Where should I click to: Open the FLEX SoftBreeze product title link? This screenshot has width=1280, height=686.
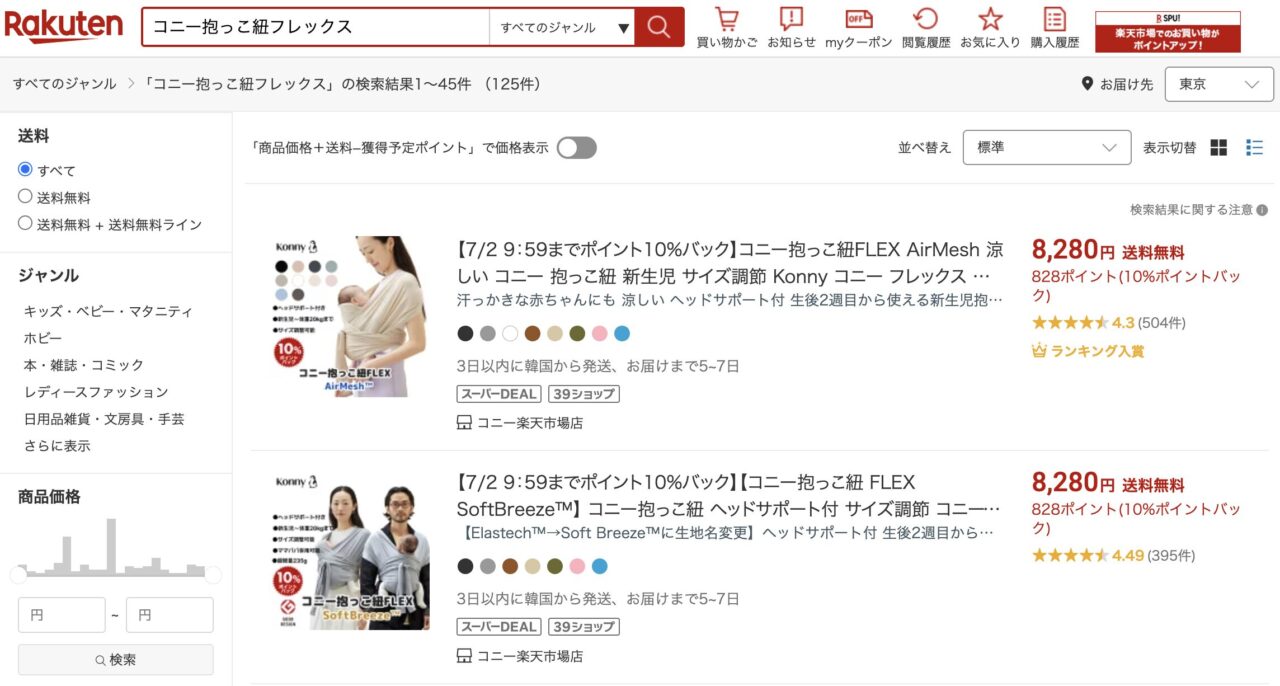pos(730,495)
